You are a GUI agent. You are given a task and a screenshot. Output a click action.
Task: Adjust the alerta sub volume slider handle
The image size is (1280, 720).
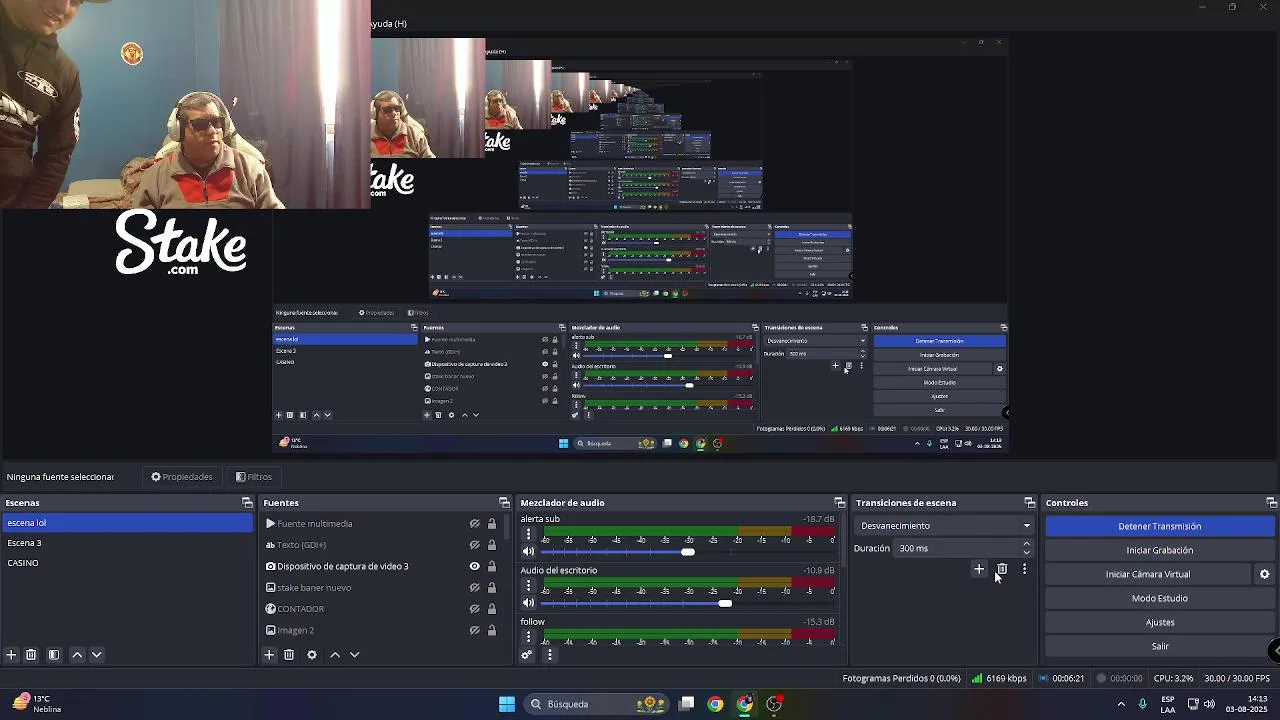[x=688, y=552]
